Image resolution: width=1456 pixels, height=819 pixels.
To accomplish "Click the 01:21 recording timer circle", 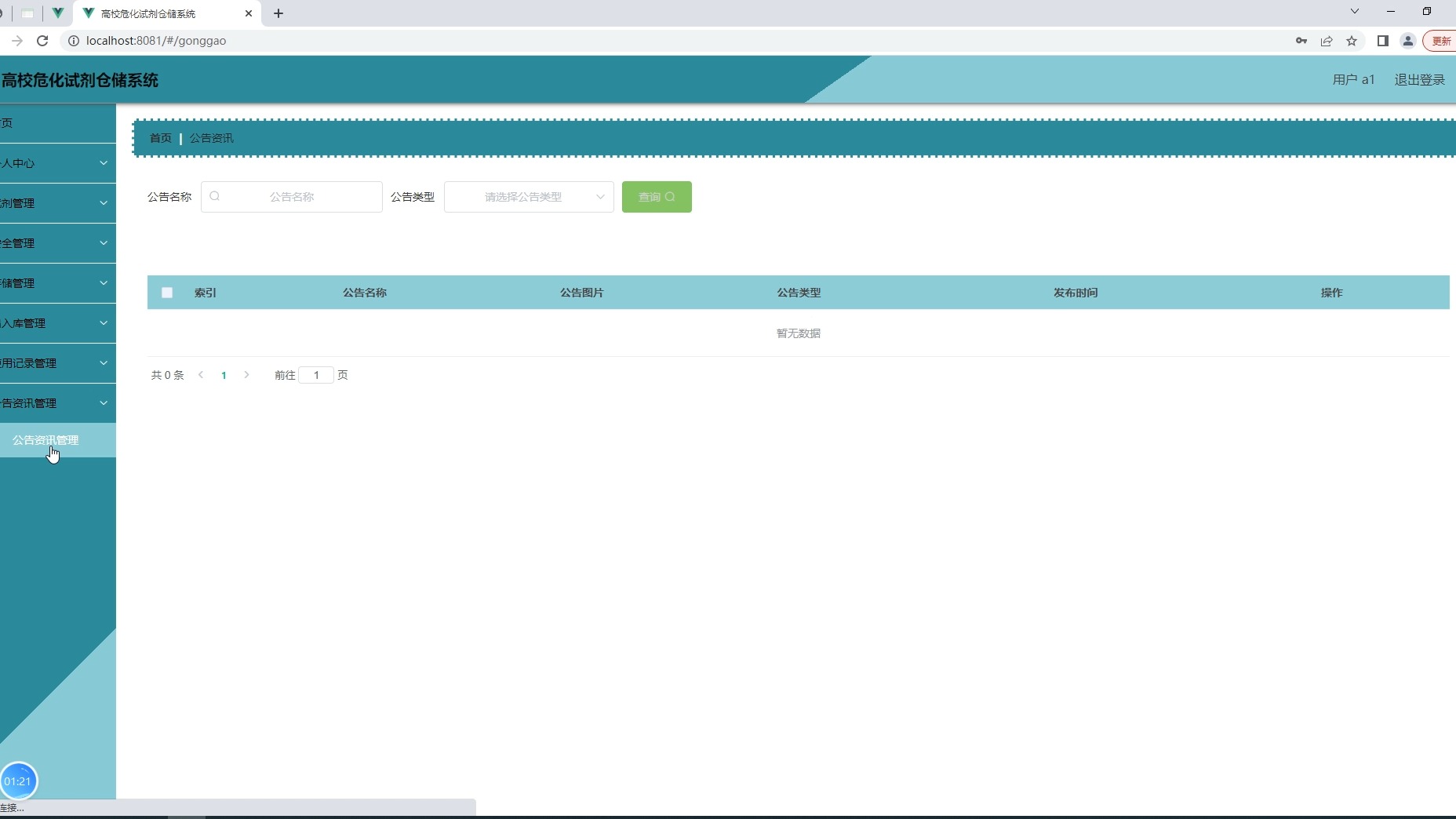I will (x=18, y=781).
